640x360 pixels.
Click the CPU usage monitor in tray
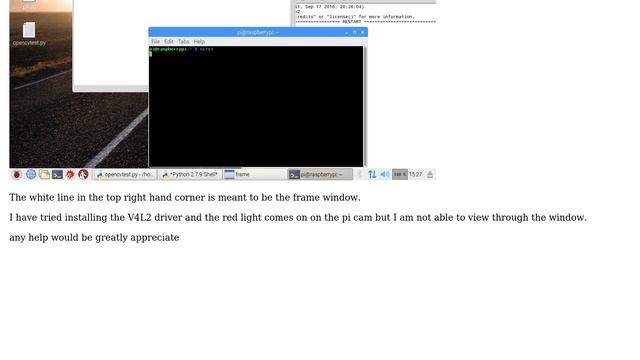(x=400, y=174)
